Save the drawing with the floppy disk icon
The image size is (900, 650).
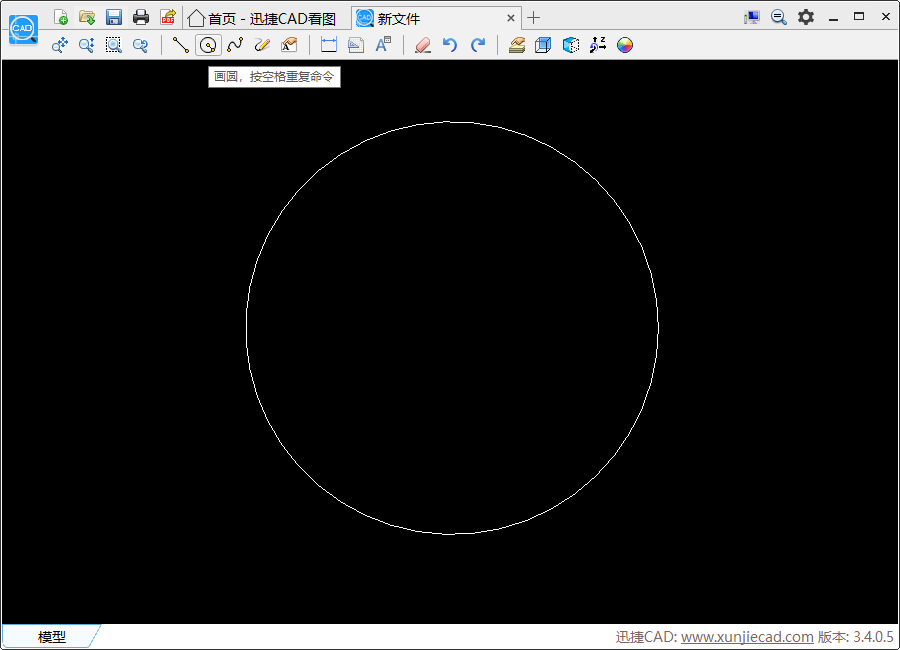click(114, 17)
